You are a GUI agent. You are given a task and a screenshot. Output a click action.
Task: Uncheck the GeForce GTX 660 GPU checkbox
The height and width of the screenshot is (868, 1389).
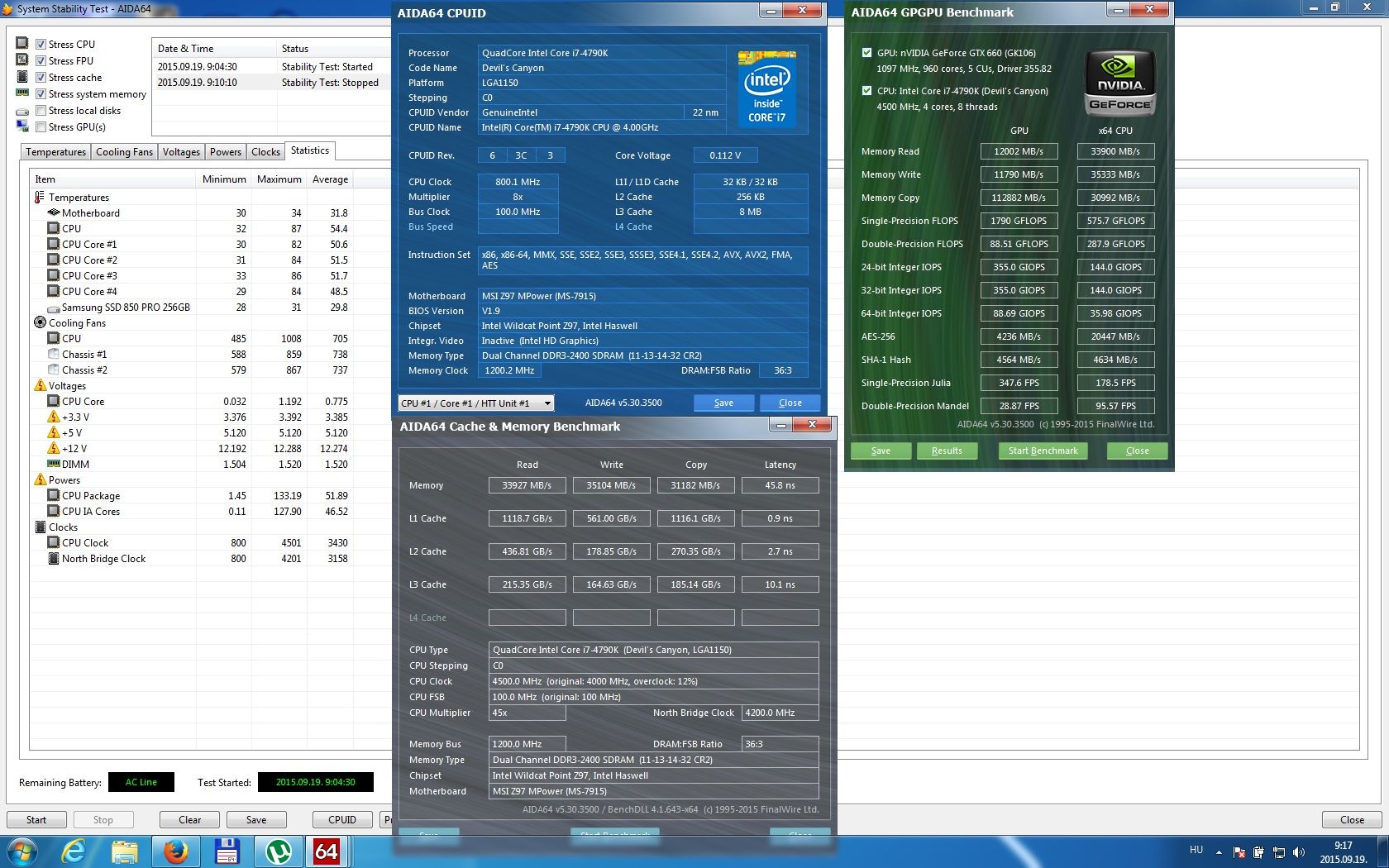point(866,53)
